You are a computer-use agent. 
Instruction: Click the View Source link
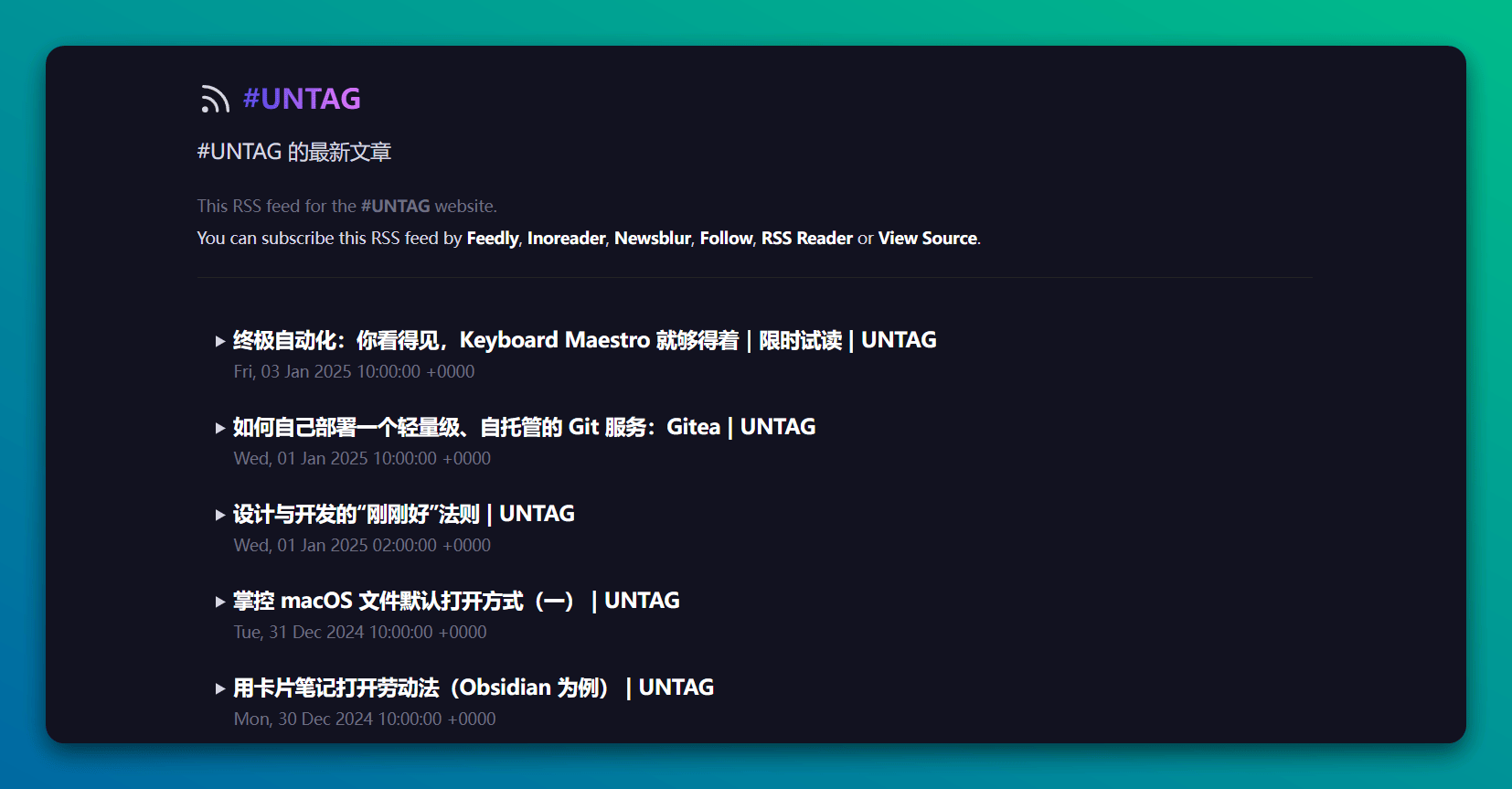927,239
